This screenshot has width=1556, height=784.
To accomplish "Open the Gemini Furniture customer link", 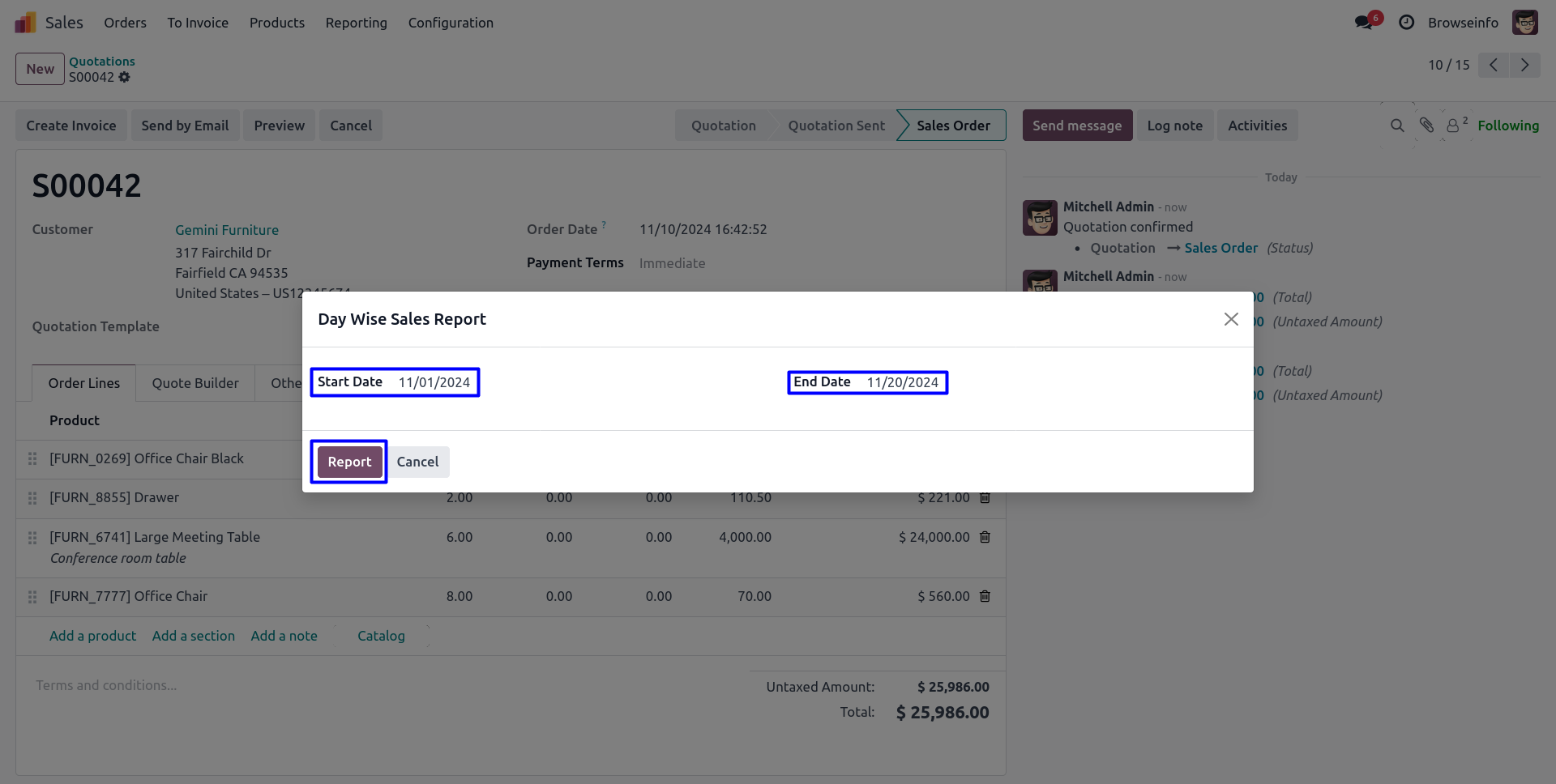I will pyautogui.click(x=227, y=230).
